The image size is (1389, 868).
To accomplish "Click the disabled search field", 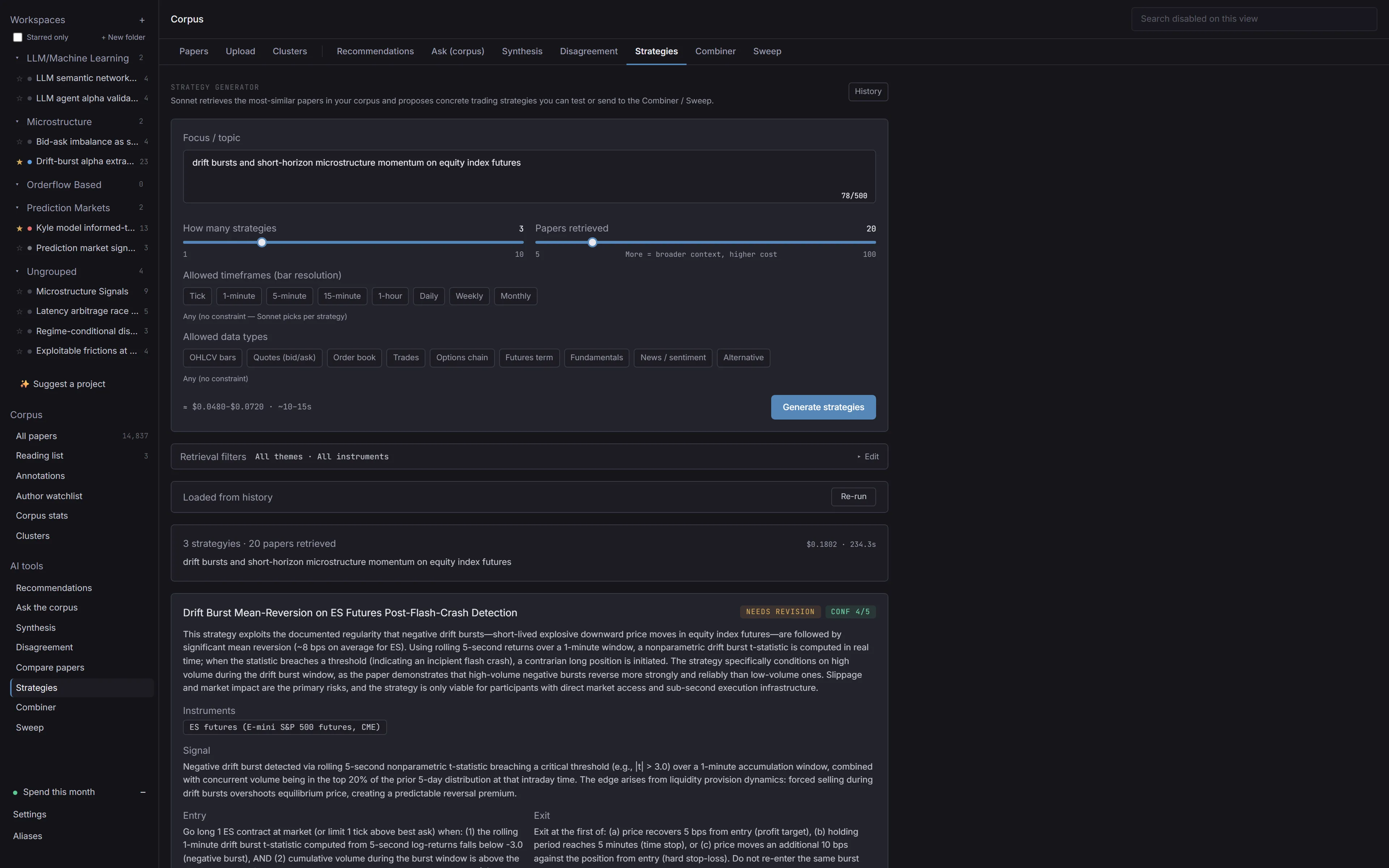I will click(x=1254, y=19).
